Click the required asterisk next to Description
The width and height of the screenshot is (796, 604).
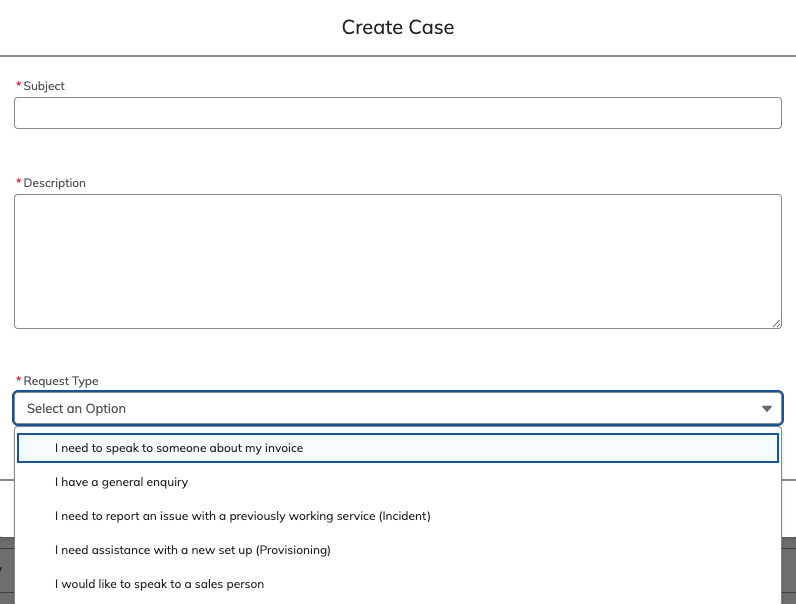tap(18, 183)
